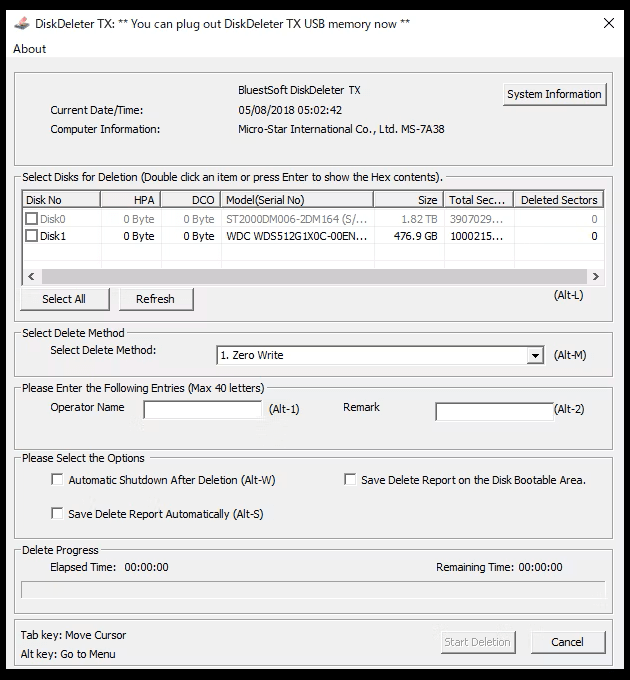Focus the Remark text field

click(x=493, y=410)
